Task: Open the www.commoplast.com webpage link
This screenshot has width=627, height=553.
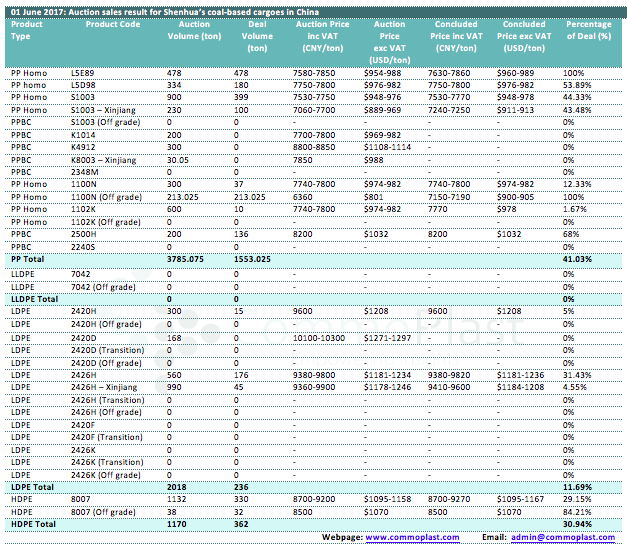Action: pyautogui.click(x=412, y=537)
